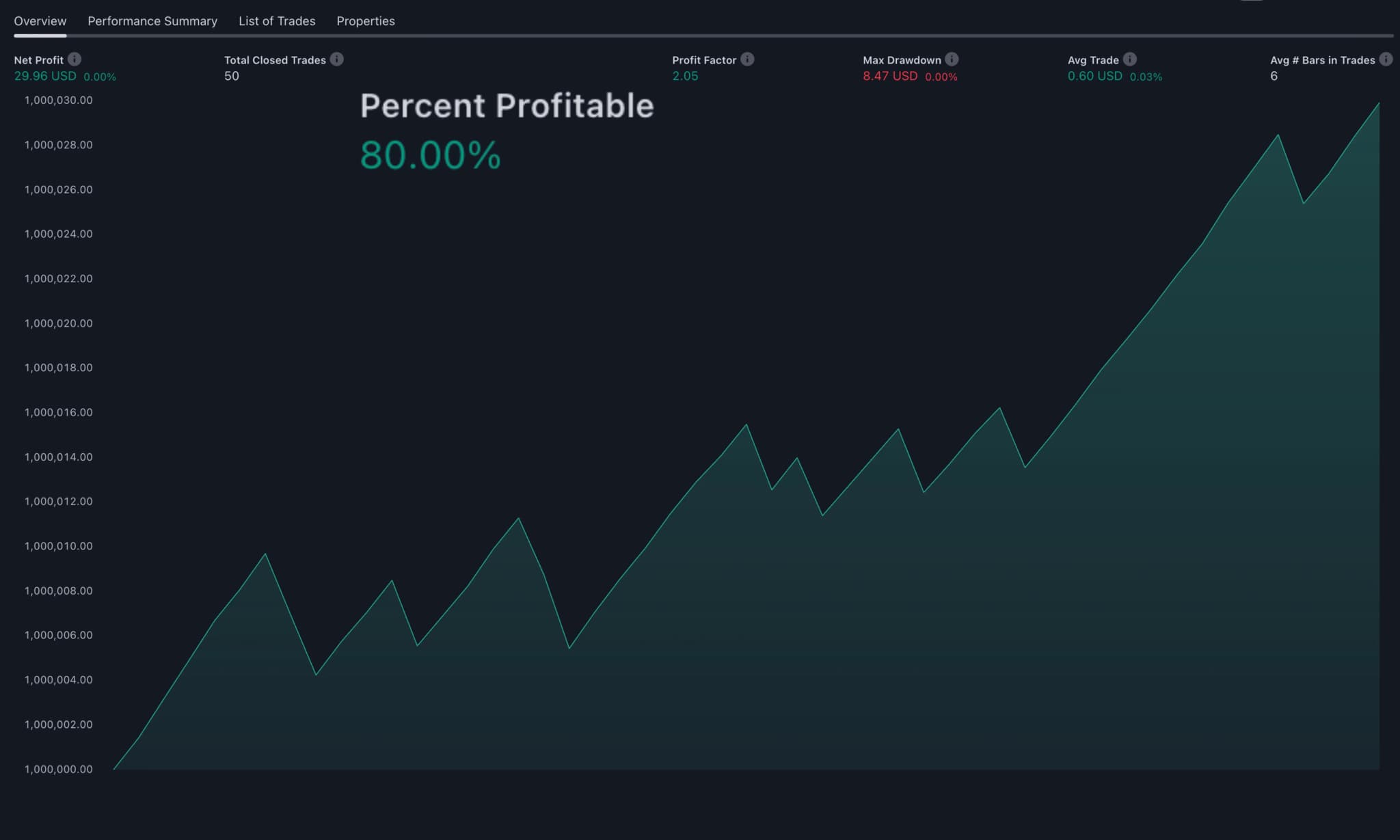Viewport: 1400px width, 840px height.
Task: Click the Total Closed Trades info icon
Action: 336,59
